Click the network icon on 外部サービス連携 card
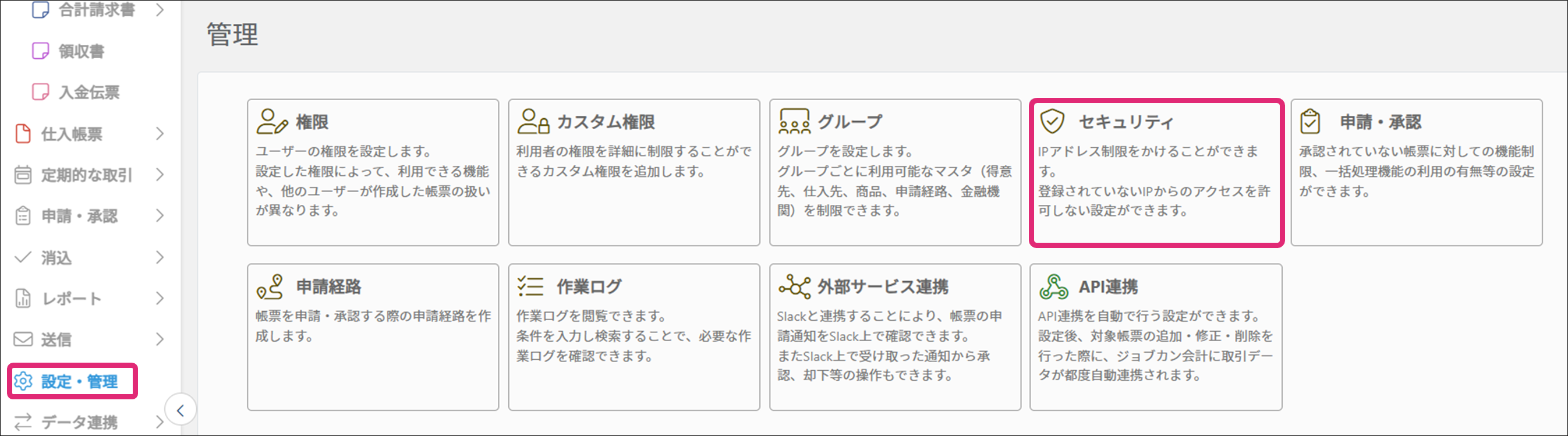This screenshot has width=1568, height=436. pos(794,286)
